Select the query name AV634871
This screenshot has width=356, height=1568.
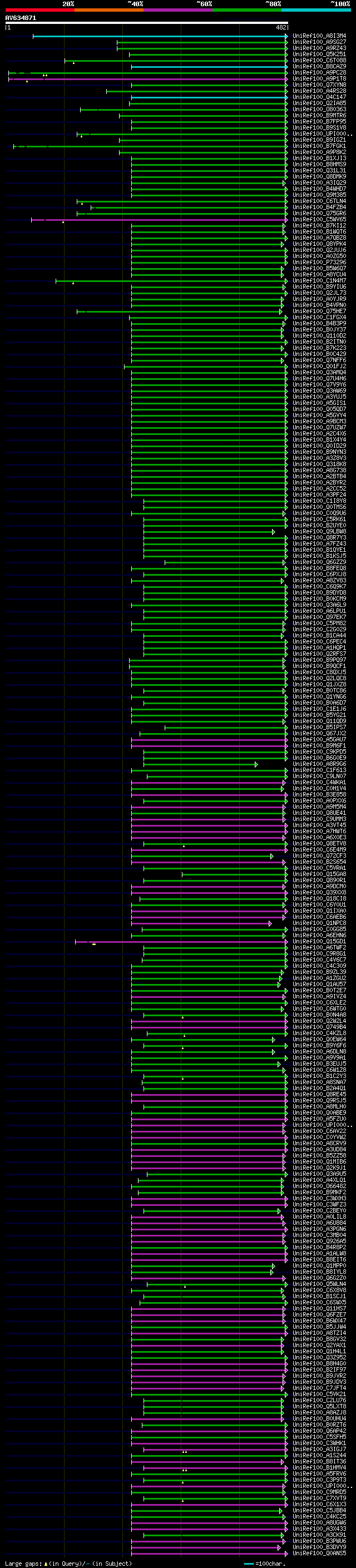[x=21, y=18]
